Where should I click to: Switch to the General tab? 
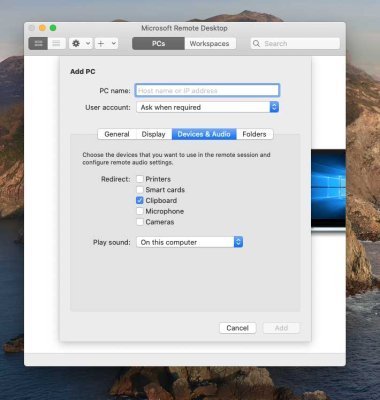click(117, 134)
